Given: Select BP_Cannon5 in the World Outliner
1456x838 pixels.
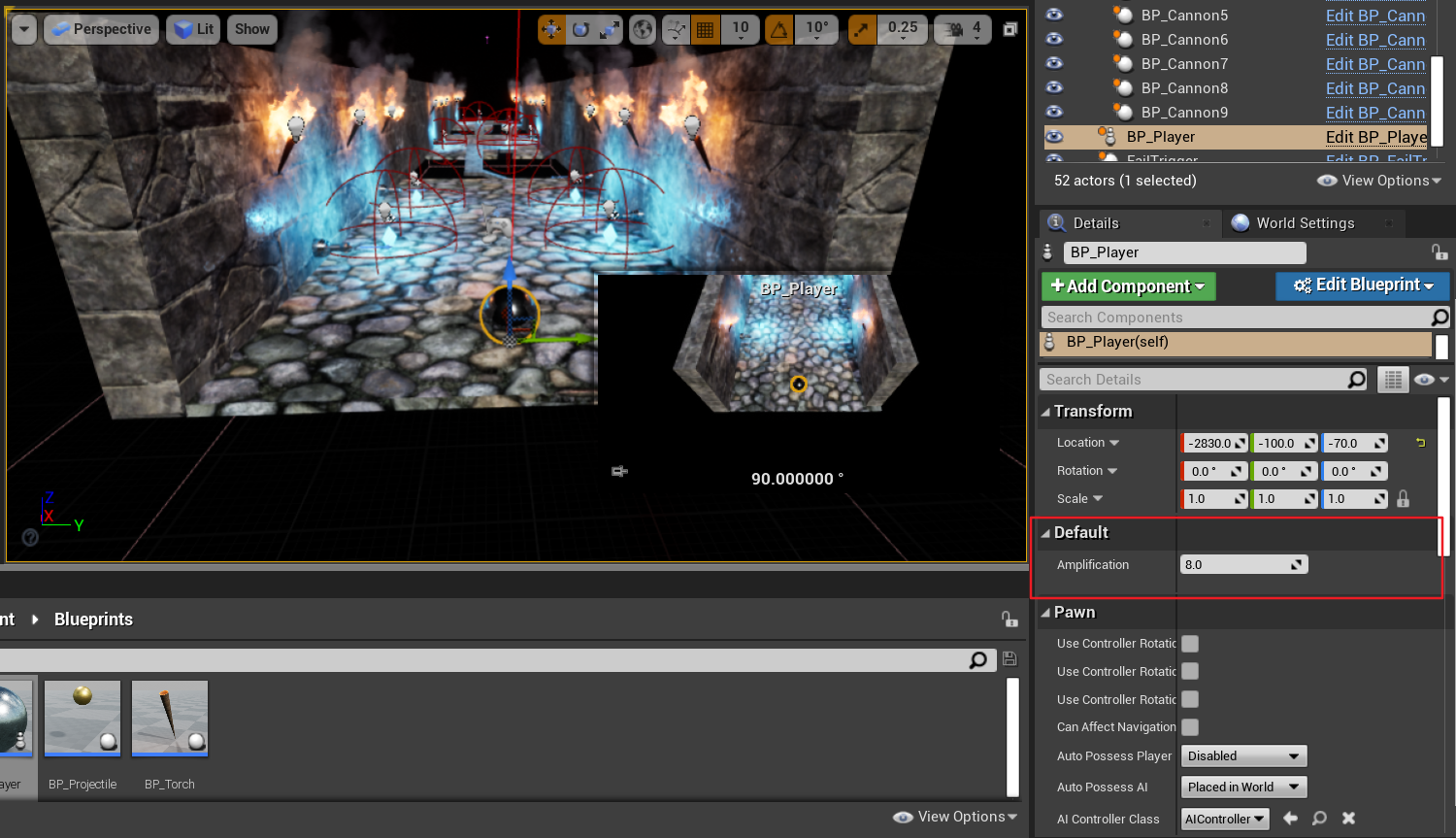Looking at the screenshot, I should pyautogui.click(x=1184, y=15).
